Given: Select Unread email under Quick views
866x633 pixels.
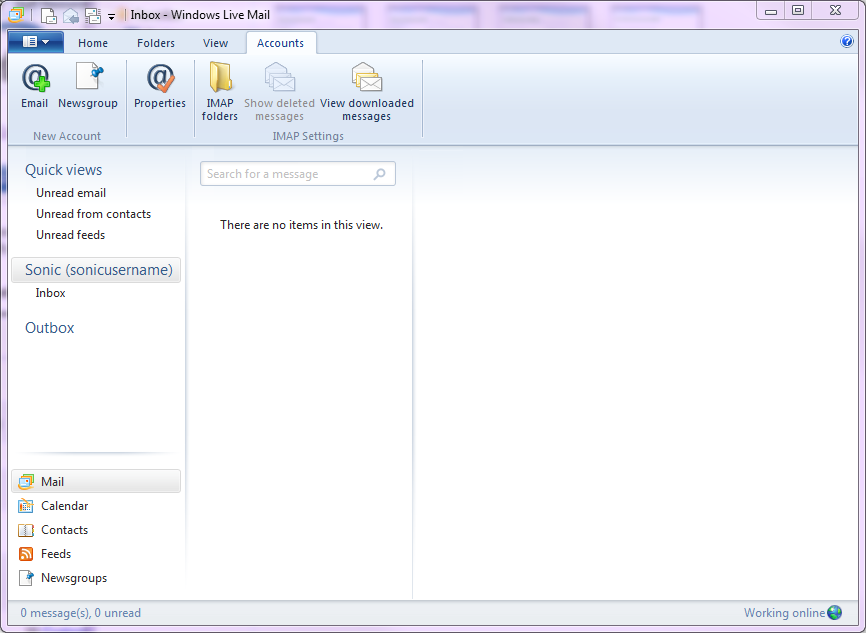Looking at the screenshot, I should click(70, 192).
